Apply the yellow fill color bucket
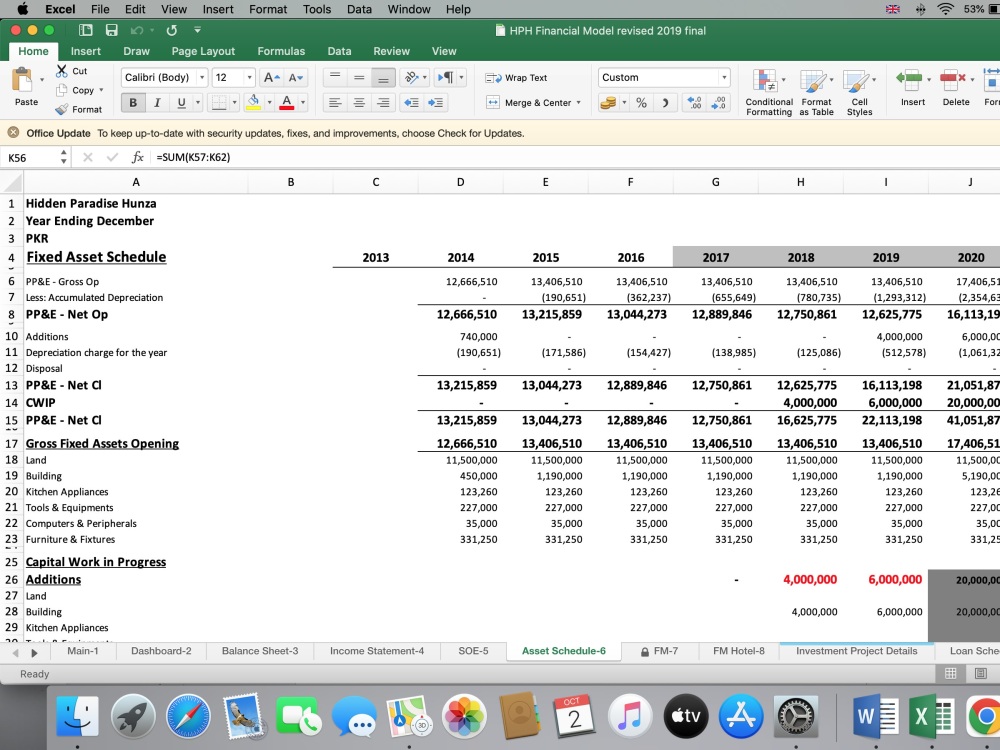 coord(253,102)
